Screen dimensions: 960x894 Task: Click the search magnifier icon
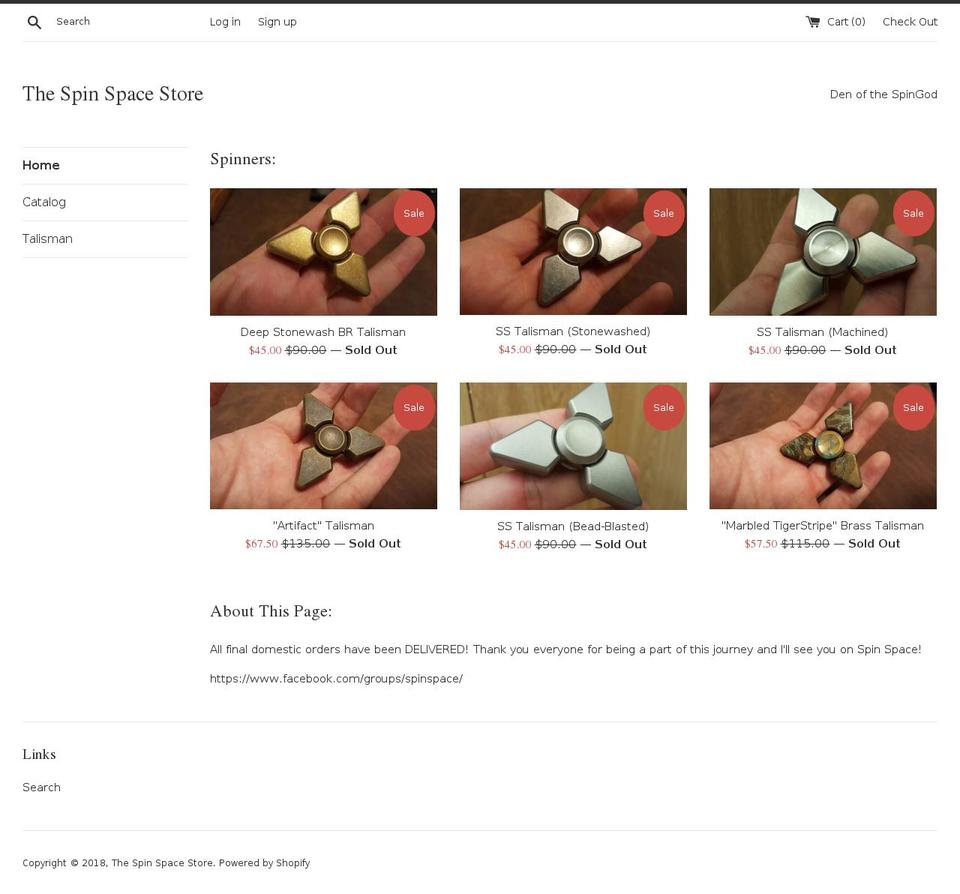click(x=34, y=22)
